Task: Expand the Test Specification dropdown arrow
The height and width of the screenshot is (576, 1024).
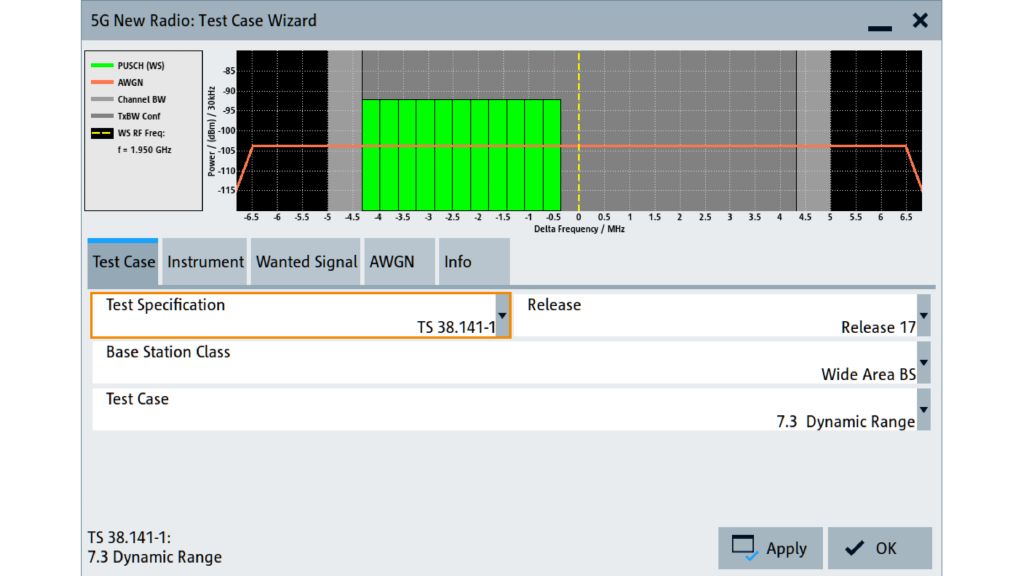Action: (502, 316)
